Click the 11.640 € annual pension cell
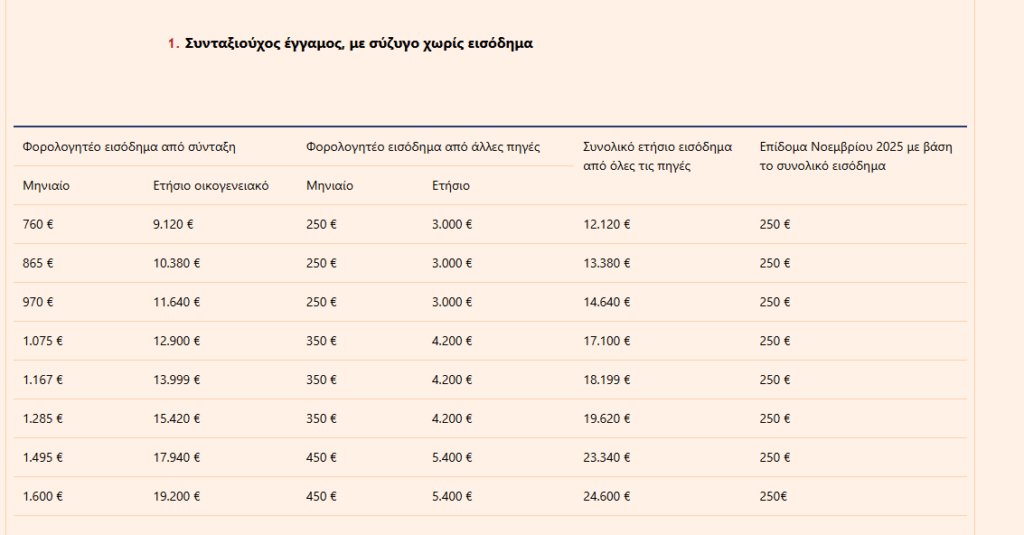This screenshot has height=535, width=1024. 176,302
